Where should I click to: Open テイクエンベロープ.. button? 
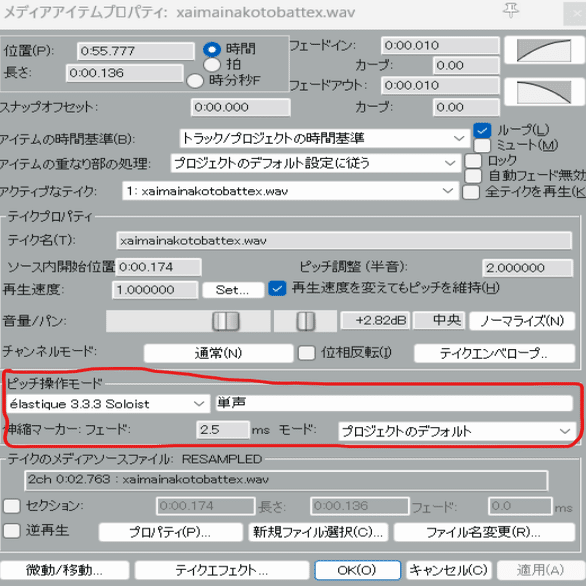[494, 353]
